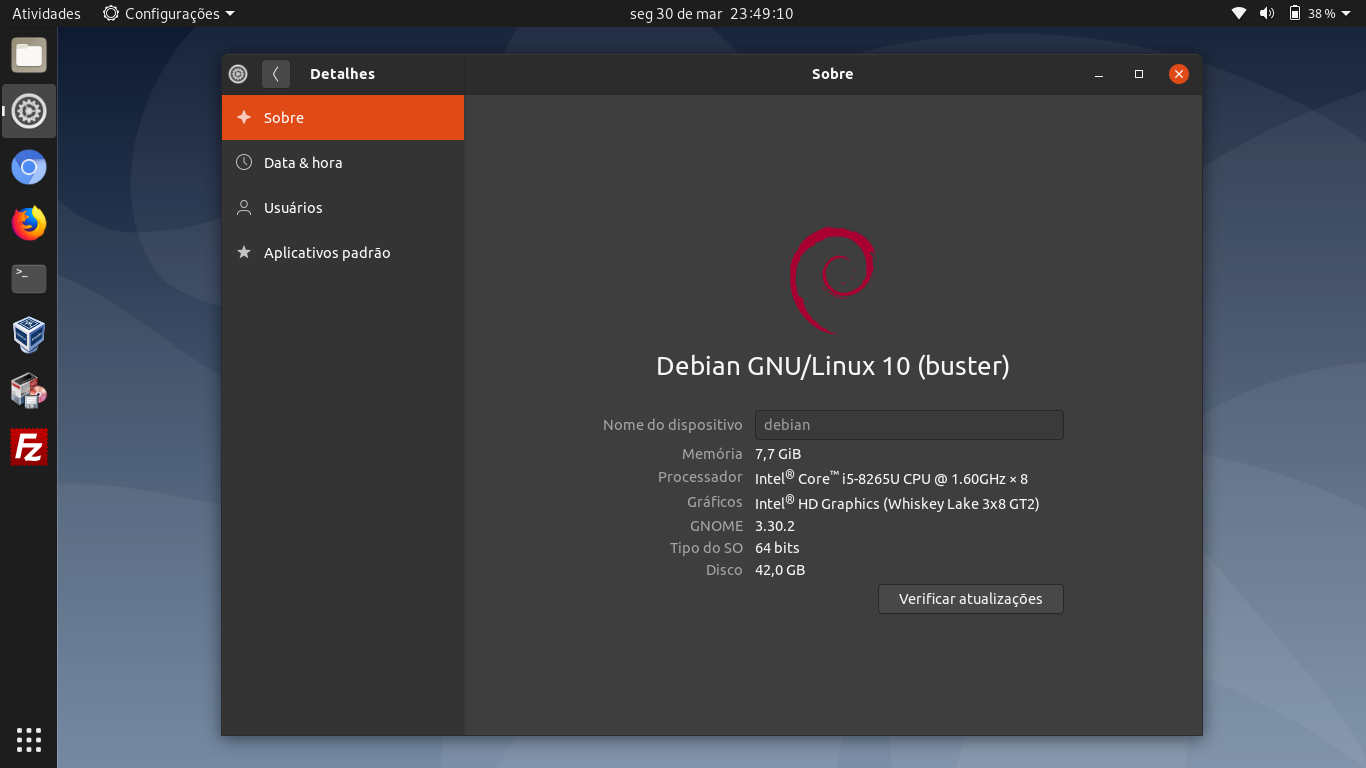Screen dimensions: 1366x768
Task: Click the volume icon in the top bar
Action: click(x=1267, y=14)
